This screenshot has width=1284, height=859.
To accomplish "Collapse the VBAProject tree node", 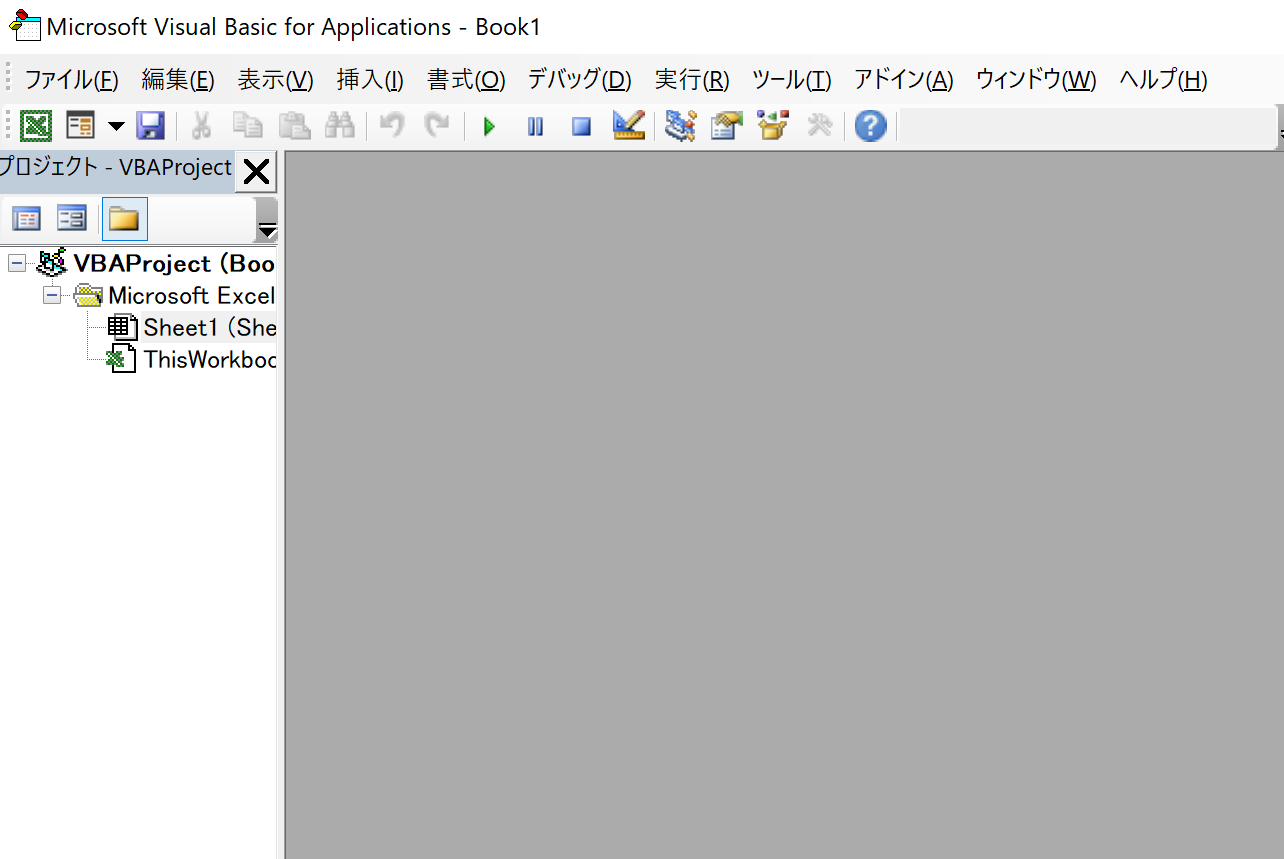I will point(17,263).
